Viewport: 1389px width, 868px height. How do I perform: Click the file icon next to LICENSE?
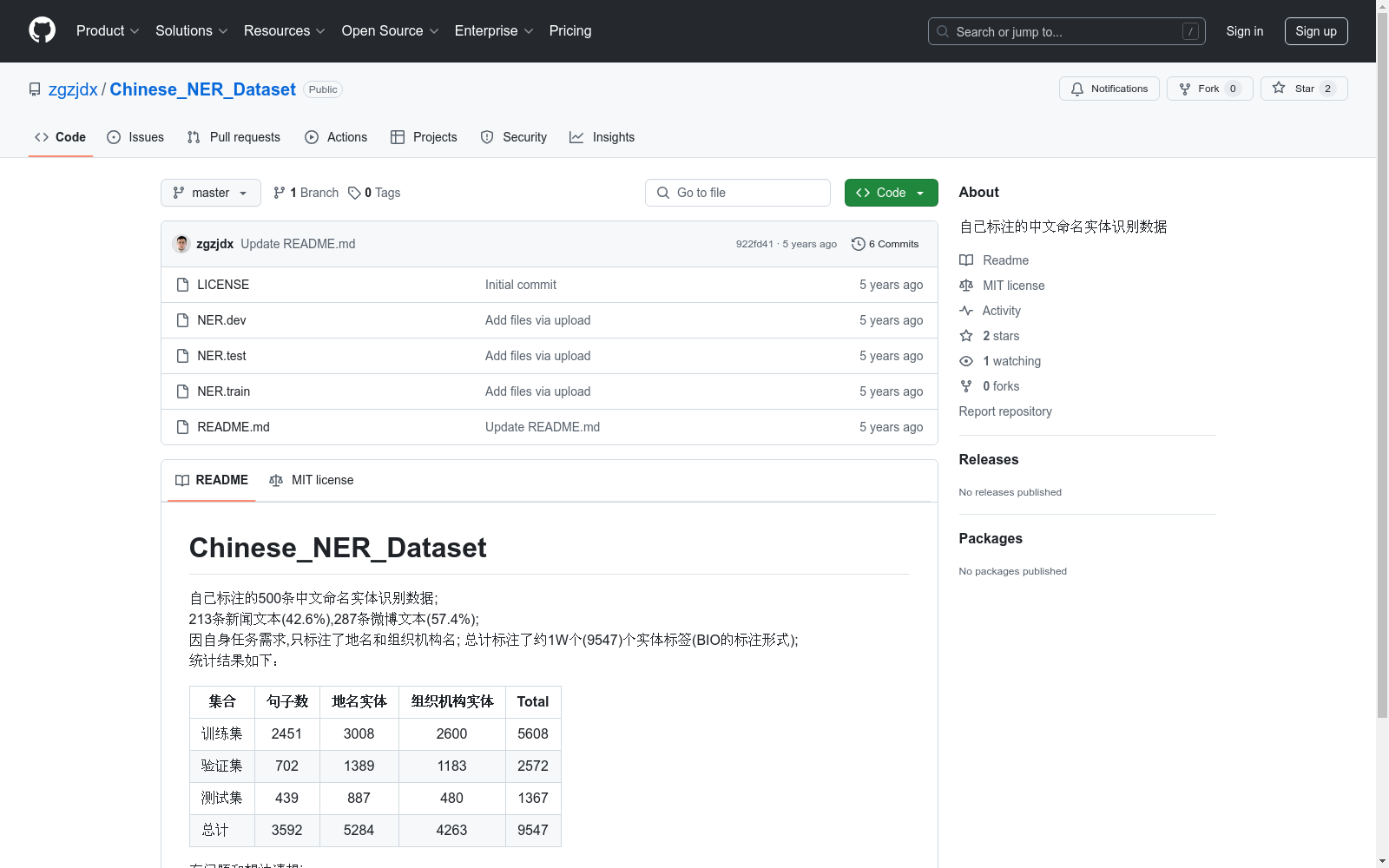tap(182, 285)
